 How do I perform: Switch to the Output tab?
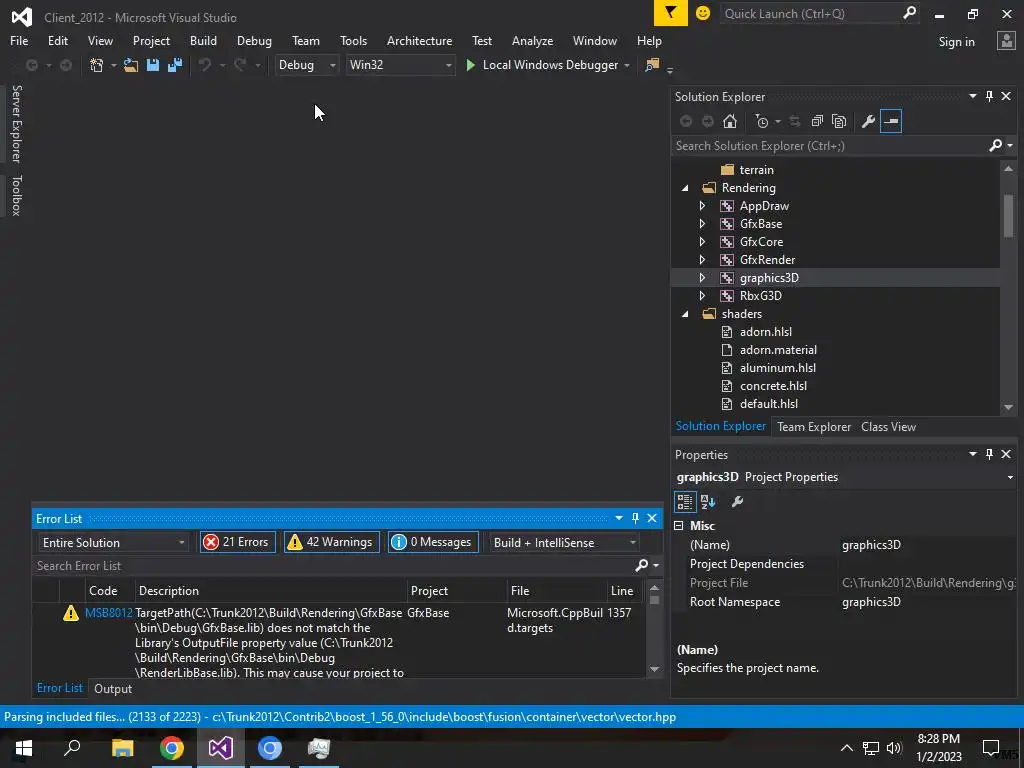tap(113, 689)
